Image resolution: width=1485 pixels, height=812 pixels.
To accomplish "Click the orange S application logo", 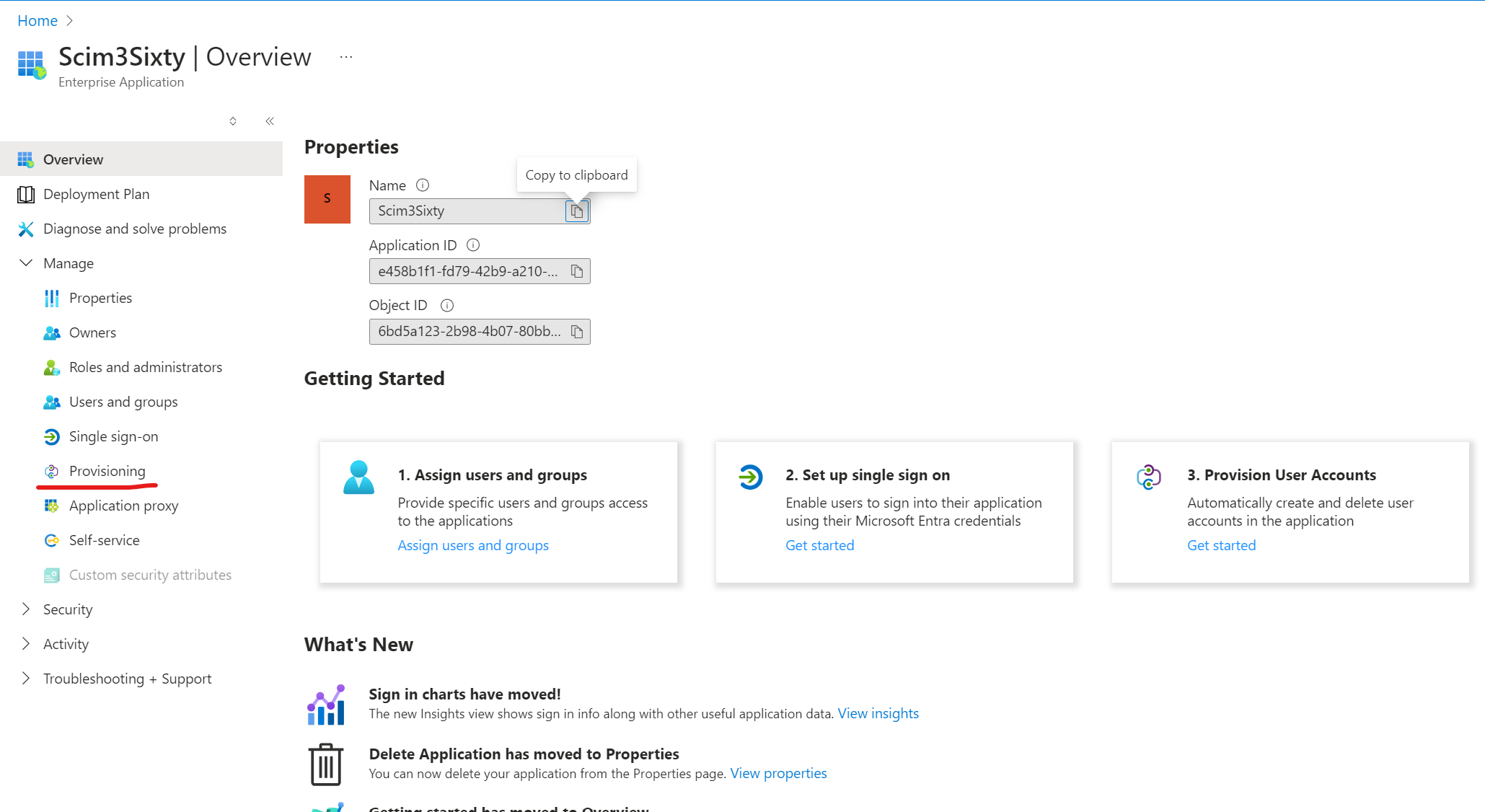I will click(x=327, y=199).
